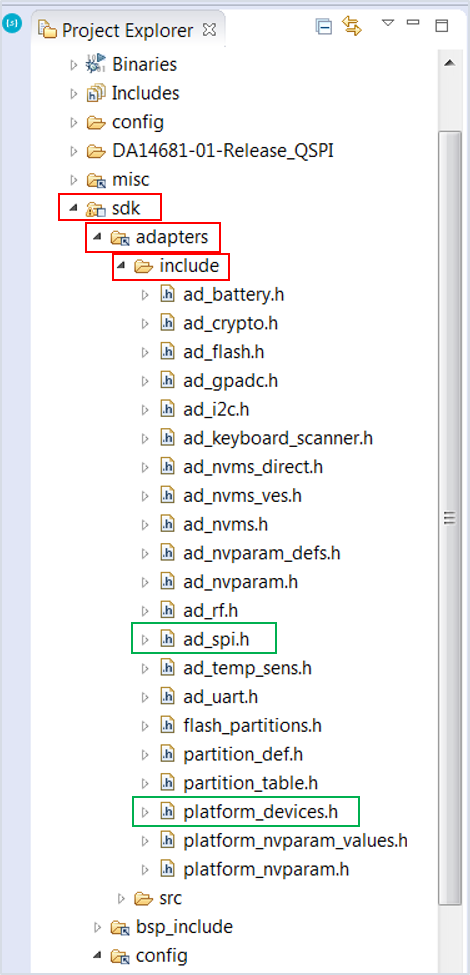This screenshot has height=975, width=470.
Task: Select DA14681-01-Release_QSPI folder
Action: (223, 151)
